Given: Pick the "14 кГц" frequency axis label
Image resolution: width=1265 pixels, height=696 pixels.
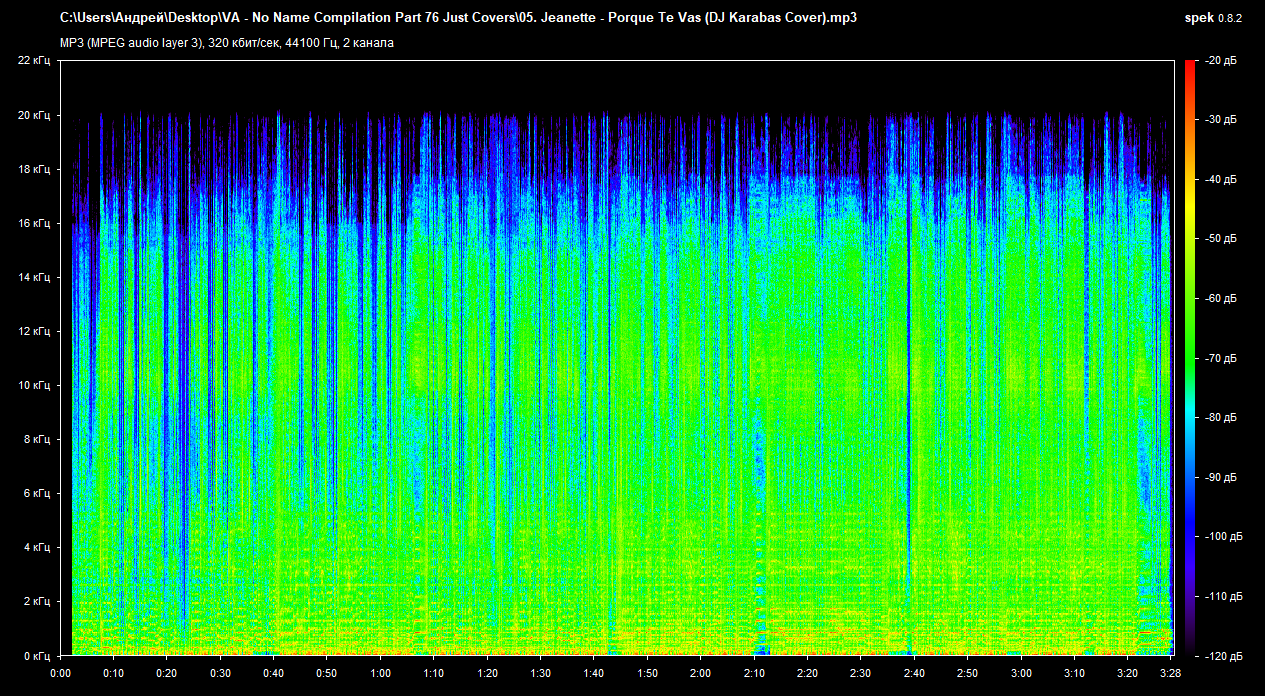Looking at the screenshot, I should pos(35,277).
